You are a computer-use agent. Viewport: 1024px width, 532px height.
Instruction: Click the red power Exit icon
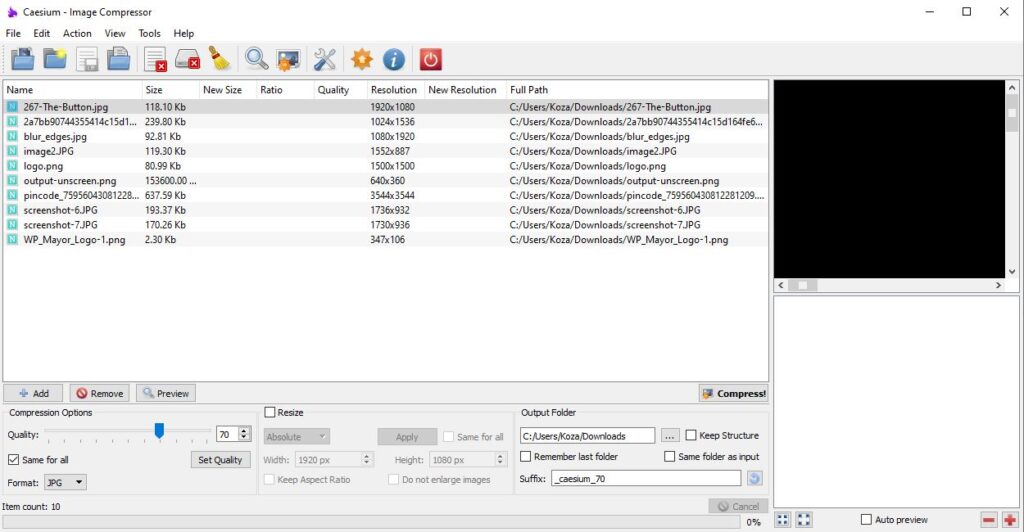(x=430, y=59)
